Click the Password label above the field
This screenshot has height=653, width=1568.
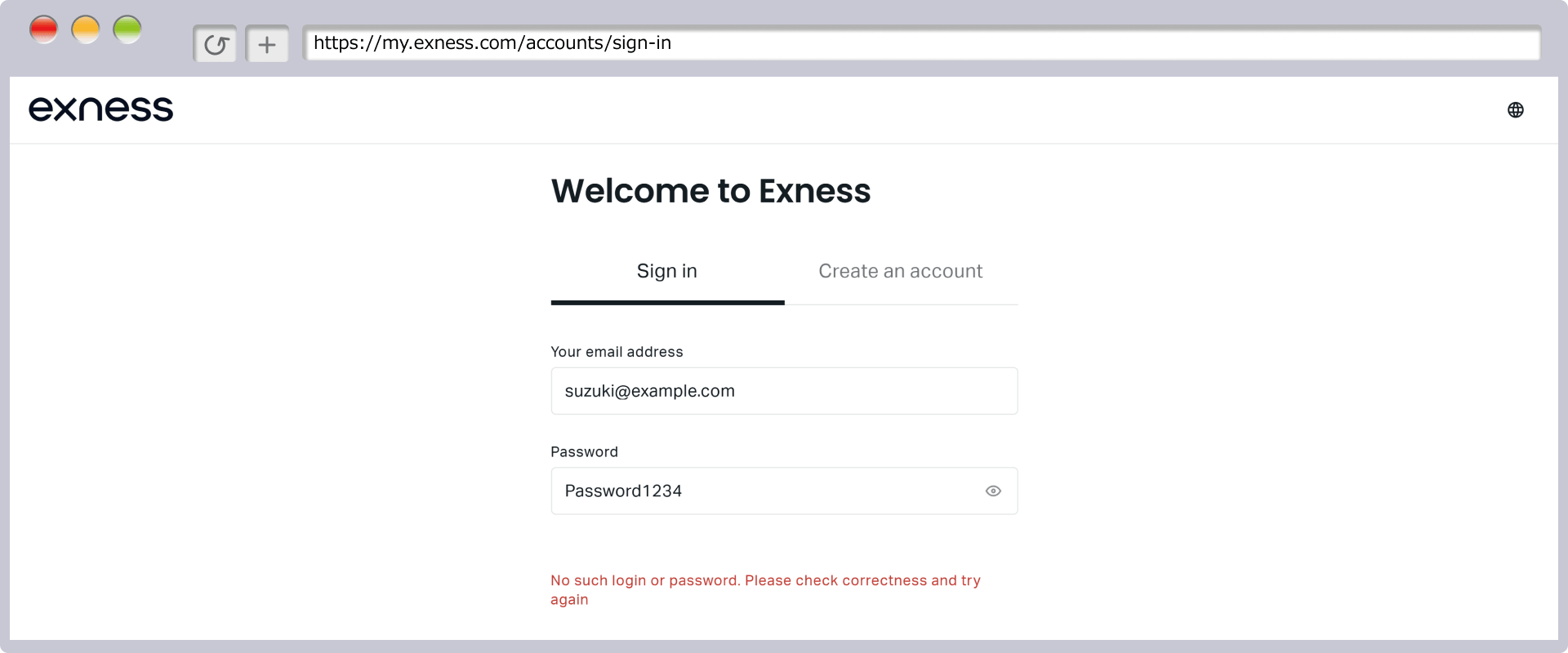point(584,451)
